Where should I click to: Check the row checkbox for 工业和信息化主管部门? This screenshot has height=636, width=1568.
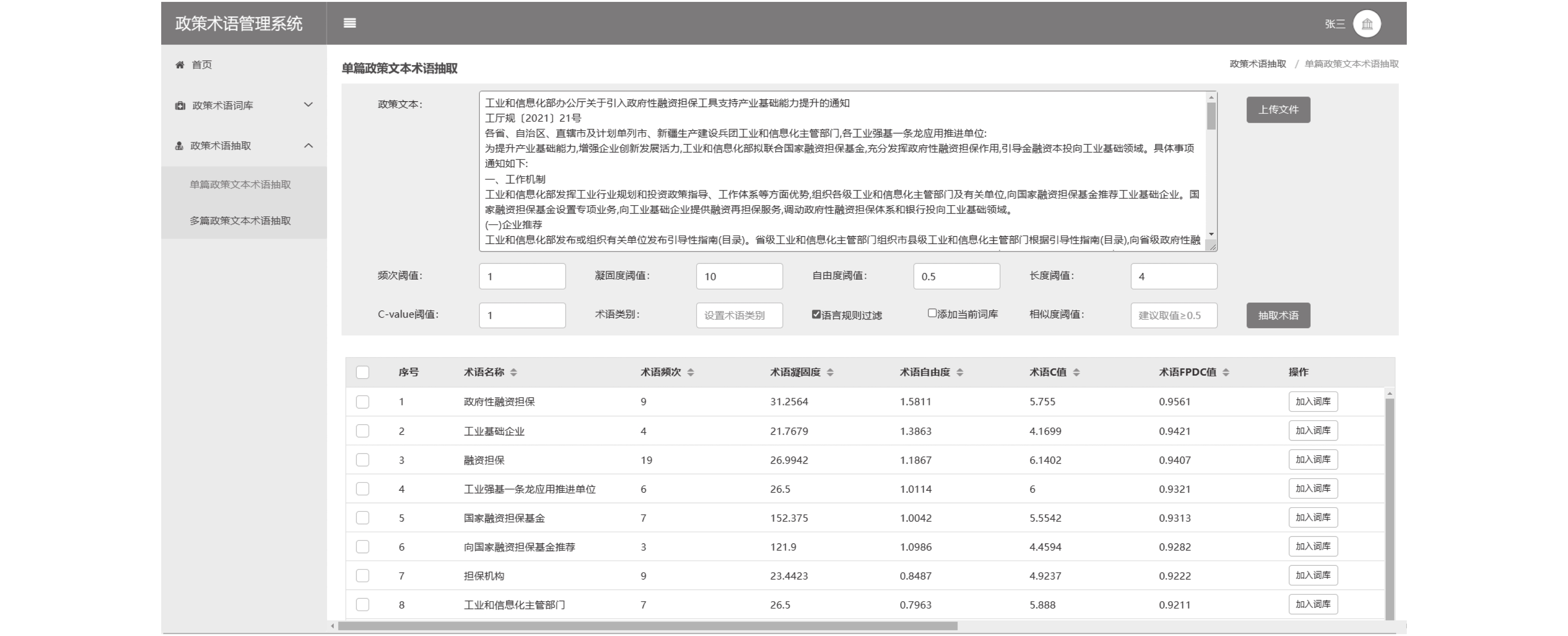362,604
